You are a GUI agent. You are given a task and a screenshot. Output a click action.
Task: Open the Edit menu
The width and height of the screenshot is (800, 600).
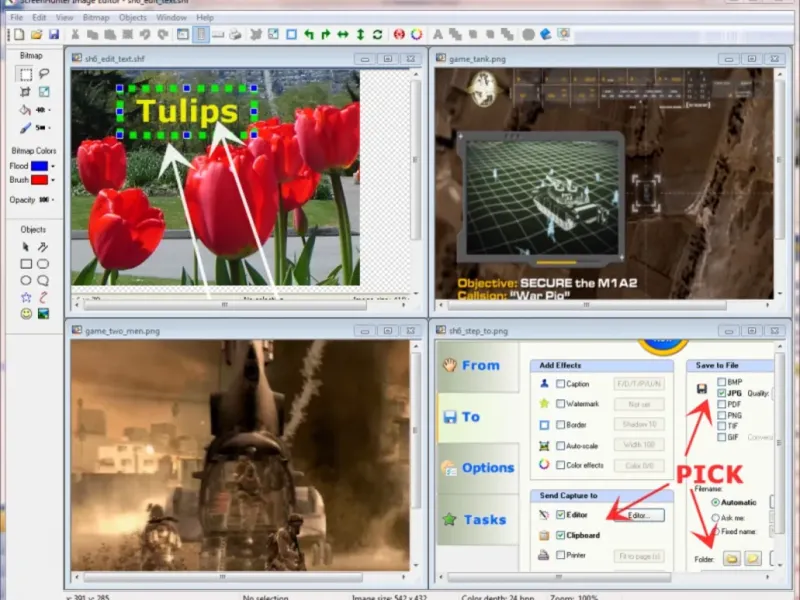[x=39, y=17]
